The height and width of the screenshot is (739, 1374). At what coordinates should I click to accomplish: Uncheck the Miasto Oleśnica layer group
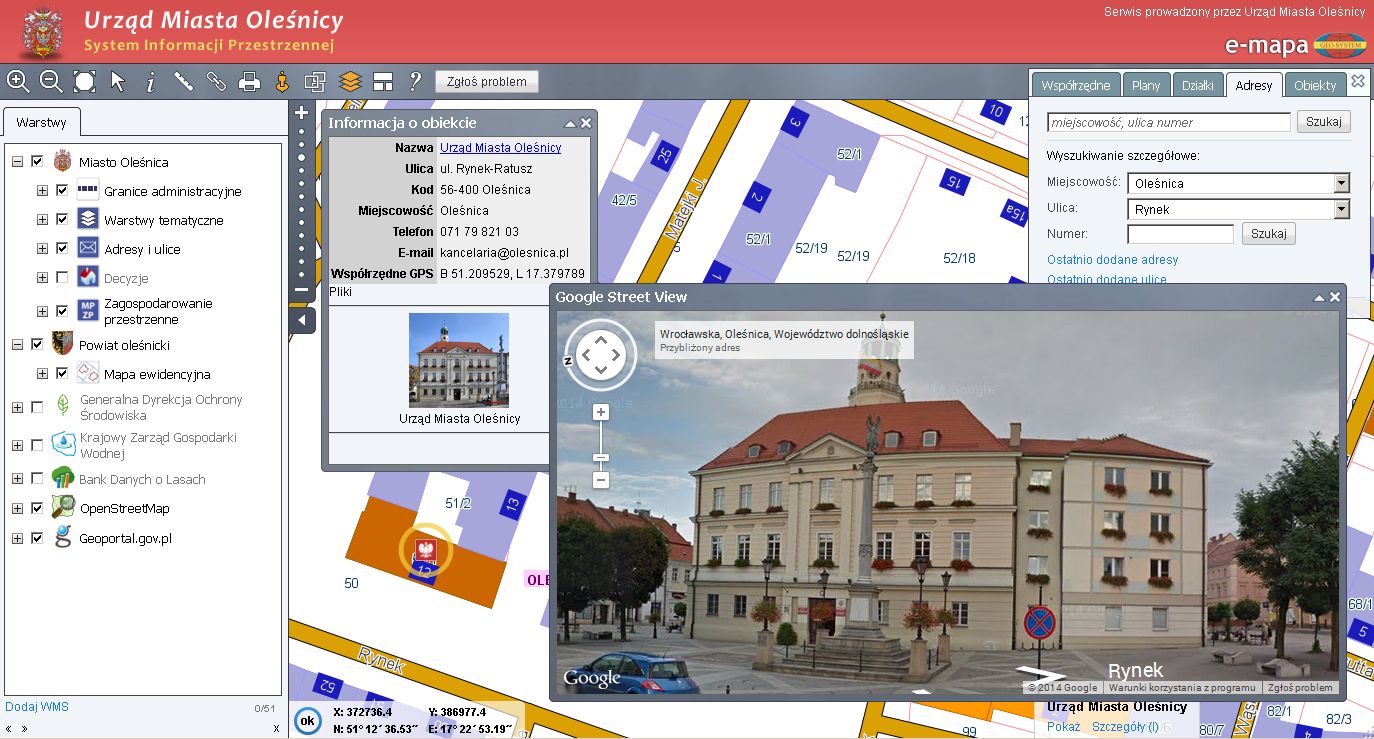point(37,161)
